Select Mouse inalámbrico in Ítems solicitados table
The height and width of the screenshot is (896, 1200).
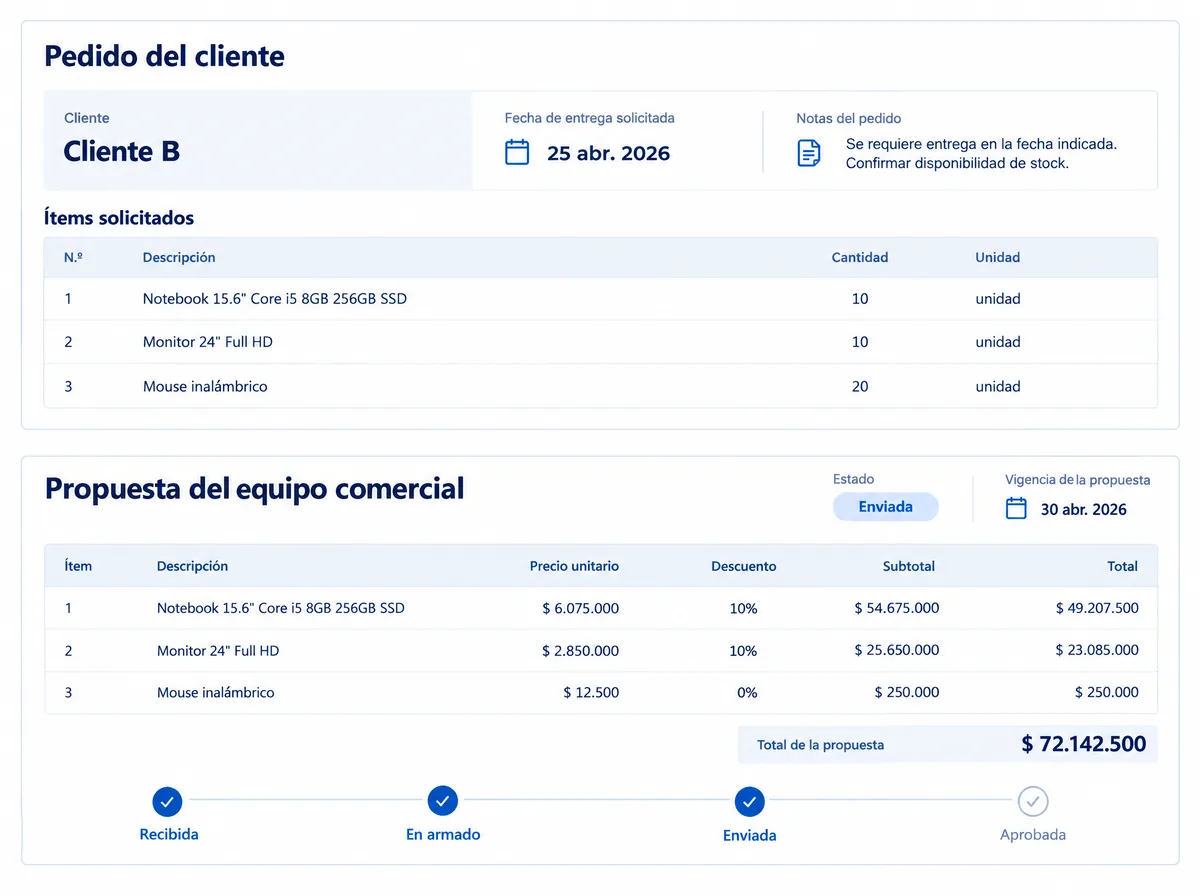(x=600, y=386)
